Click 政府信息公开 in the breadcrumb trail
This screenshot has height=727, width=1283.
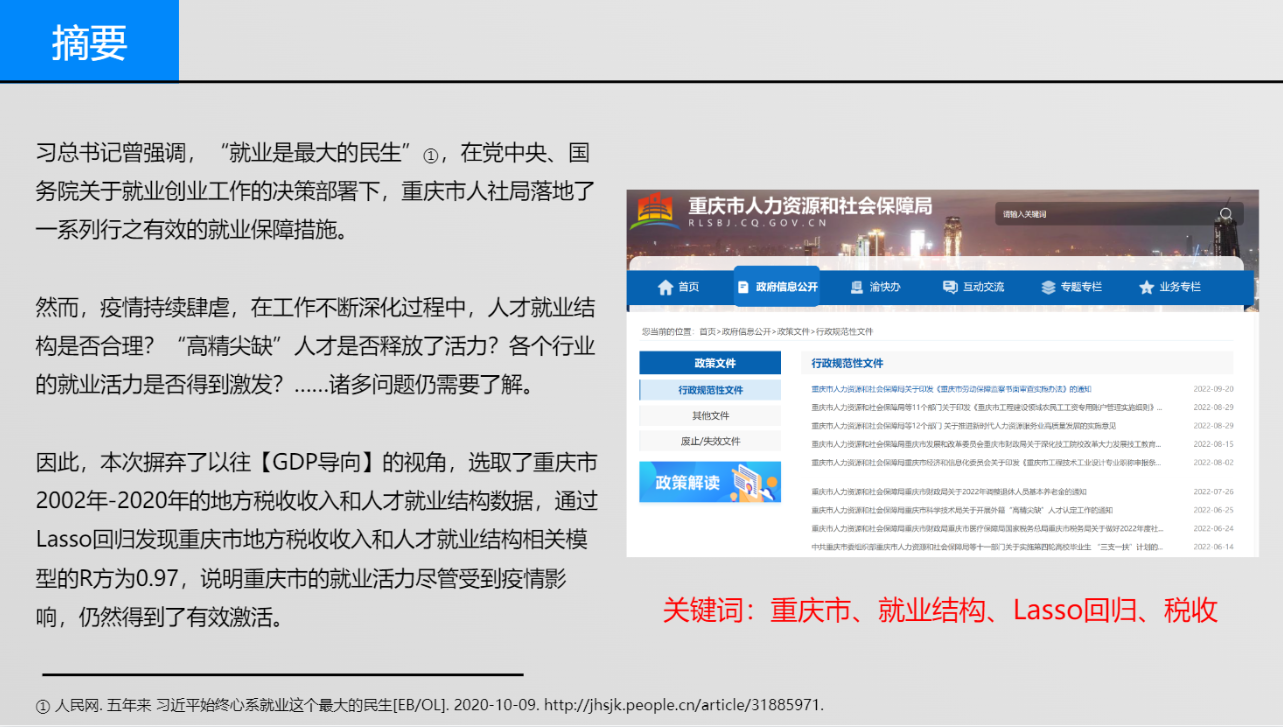coord(747,331)
